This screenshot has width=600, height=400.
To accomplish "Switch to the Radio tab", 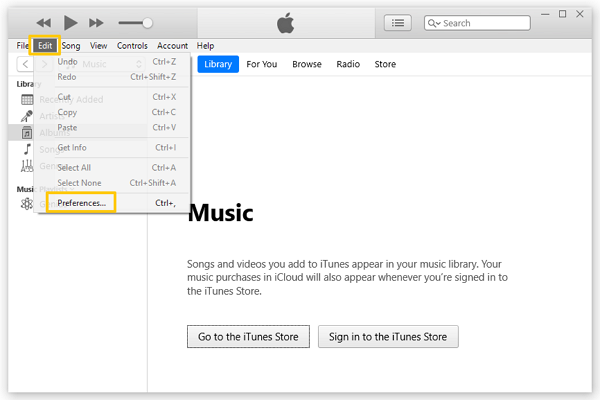I will pyautogui.click(x=348, y=64).
